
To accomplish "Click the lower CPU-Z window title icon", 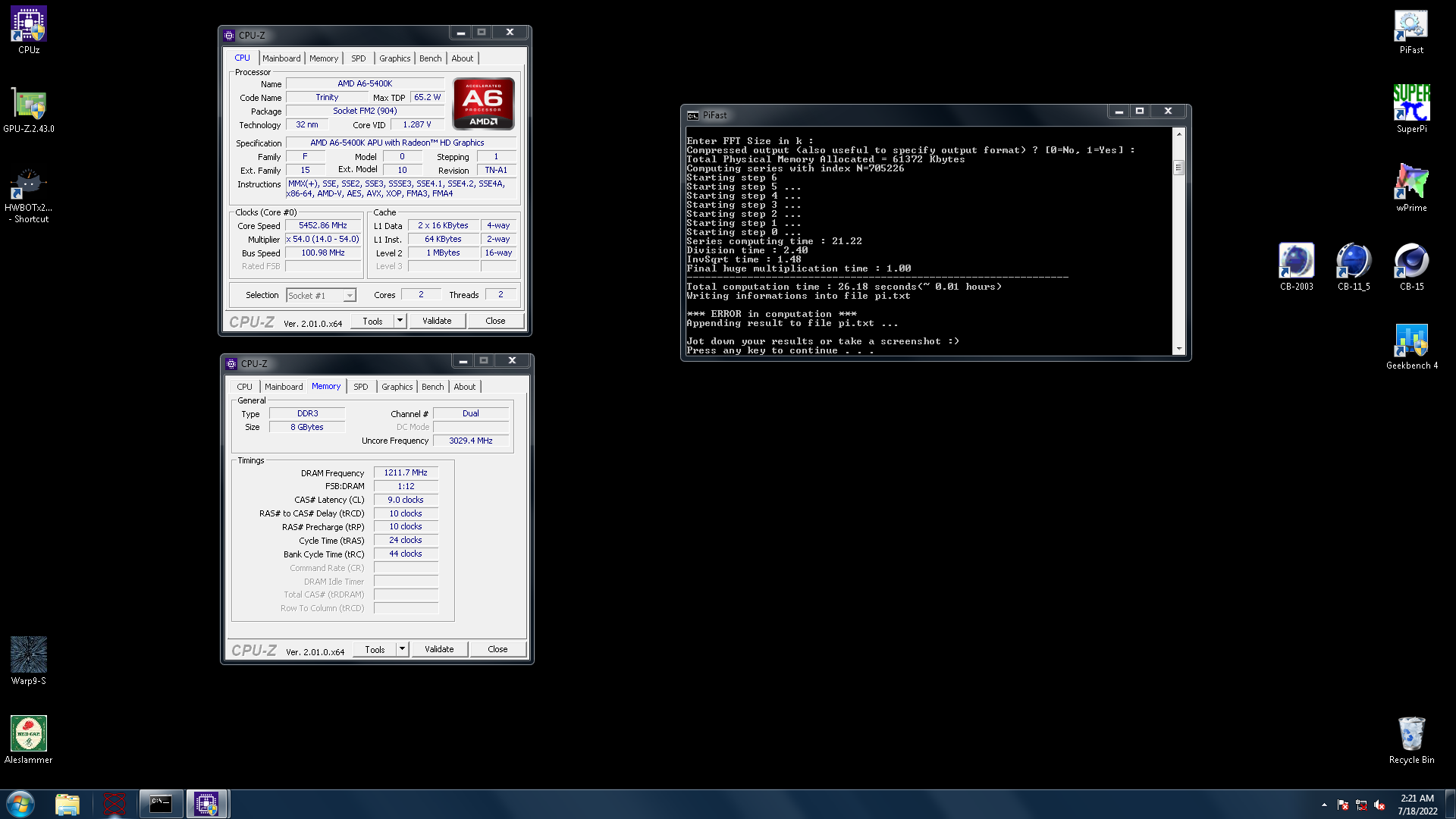I will pyautogui.click(x=231, y=364).
